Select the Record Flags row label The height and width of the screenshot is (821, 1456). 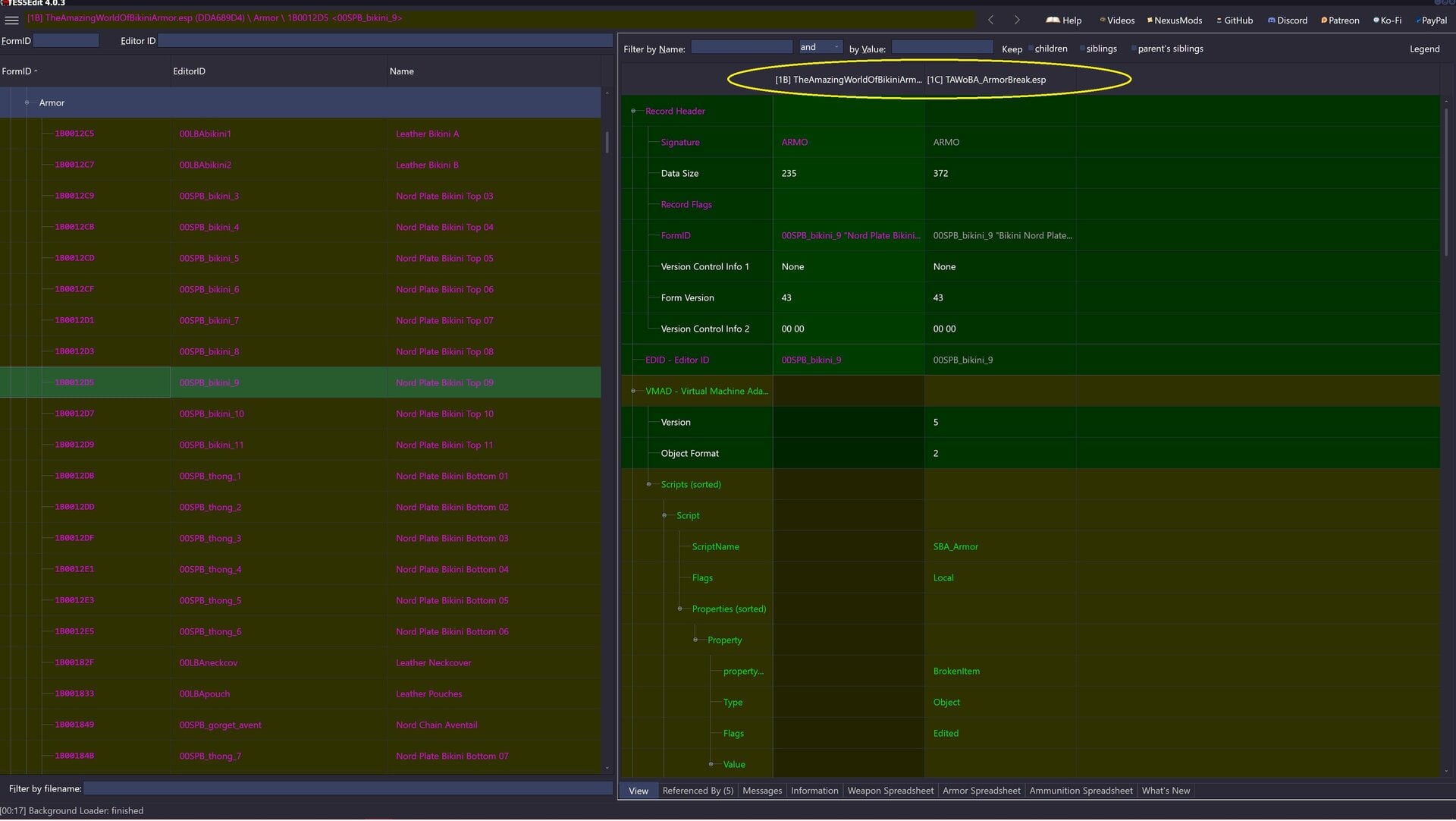[686, 205]
